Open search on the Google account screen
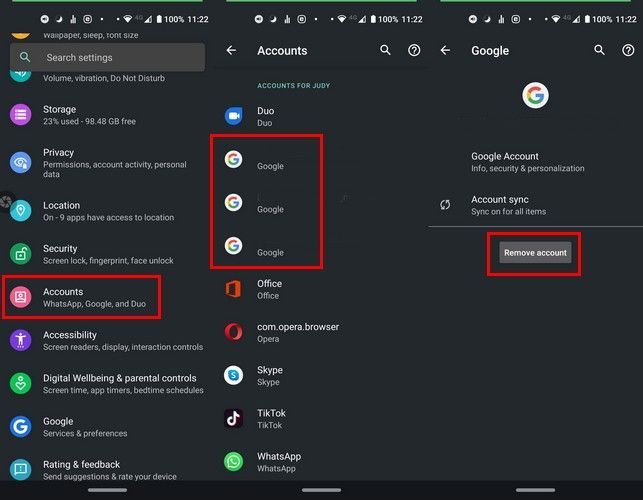643x500 pixels. 599,50
